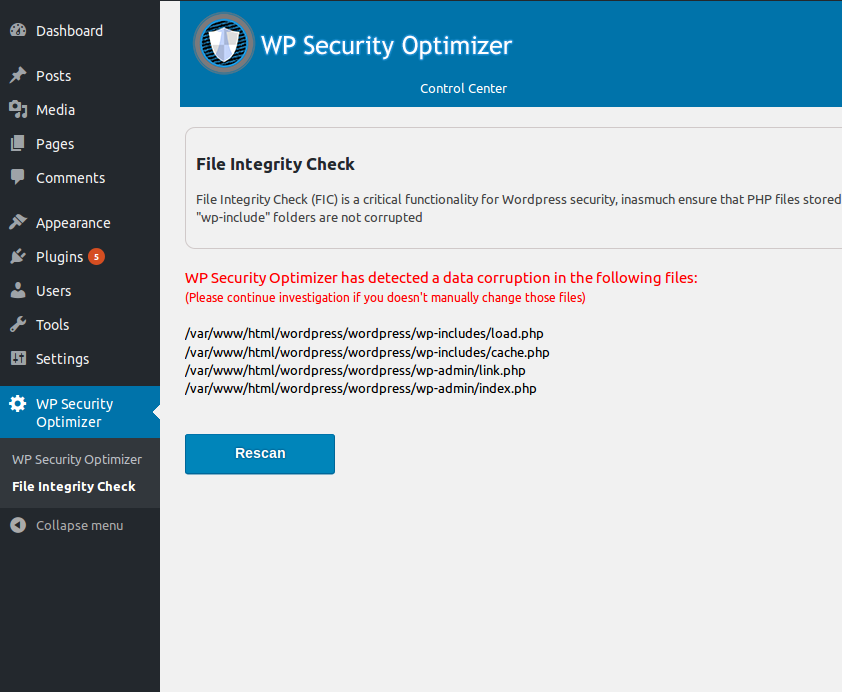Image resolution: width=842 pixels, height=692 pixels.
Task: Click the Dashboard gauge icon
Action: pos(18,31)
